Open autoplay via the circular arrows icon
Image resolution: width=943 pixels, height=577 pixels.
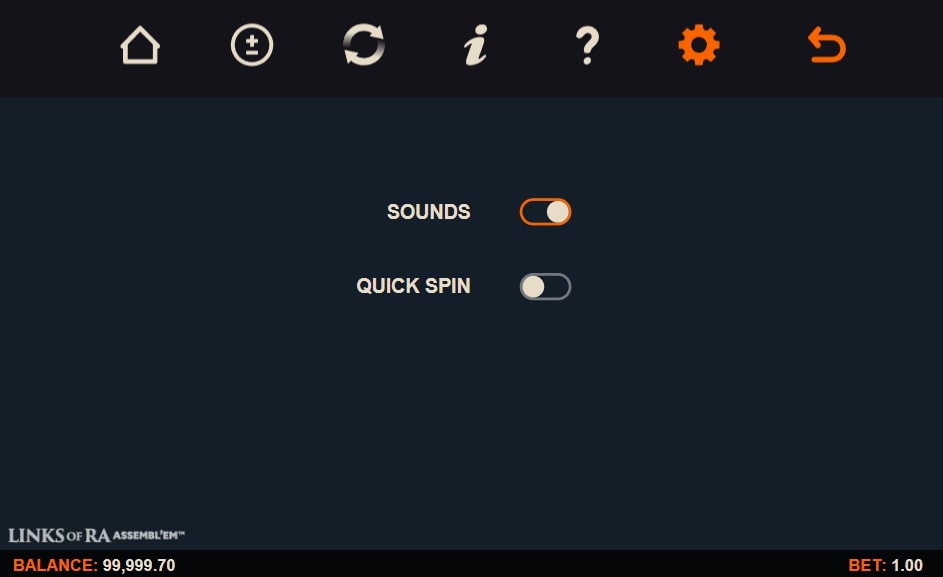[364, 46]
